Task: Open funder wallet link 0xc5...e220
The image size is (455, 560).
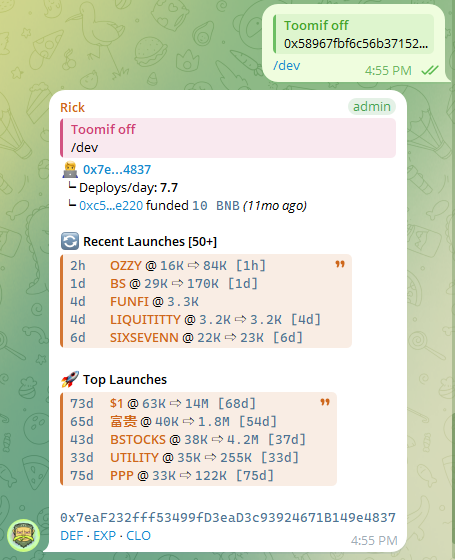Action: click(x=111, y=206)
